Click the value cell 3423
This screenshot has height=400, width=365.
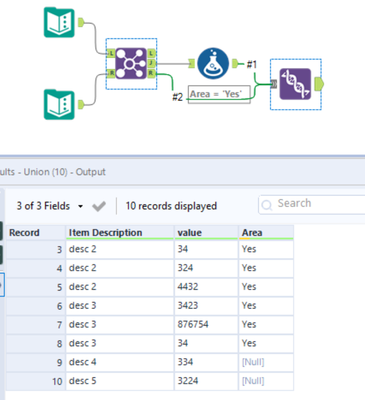pyautogui.click(x=206, y=306)
